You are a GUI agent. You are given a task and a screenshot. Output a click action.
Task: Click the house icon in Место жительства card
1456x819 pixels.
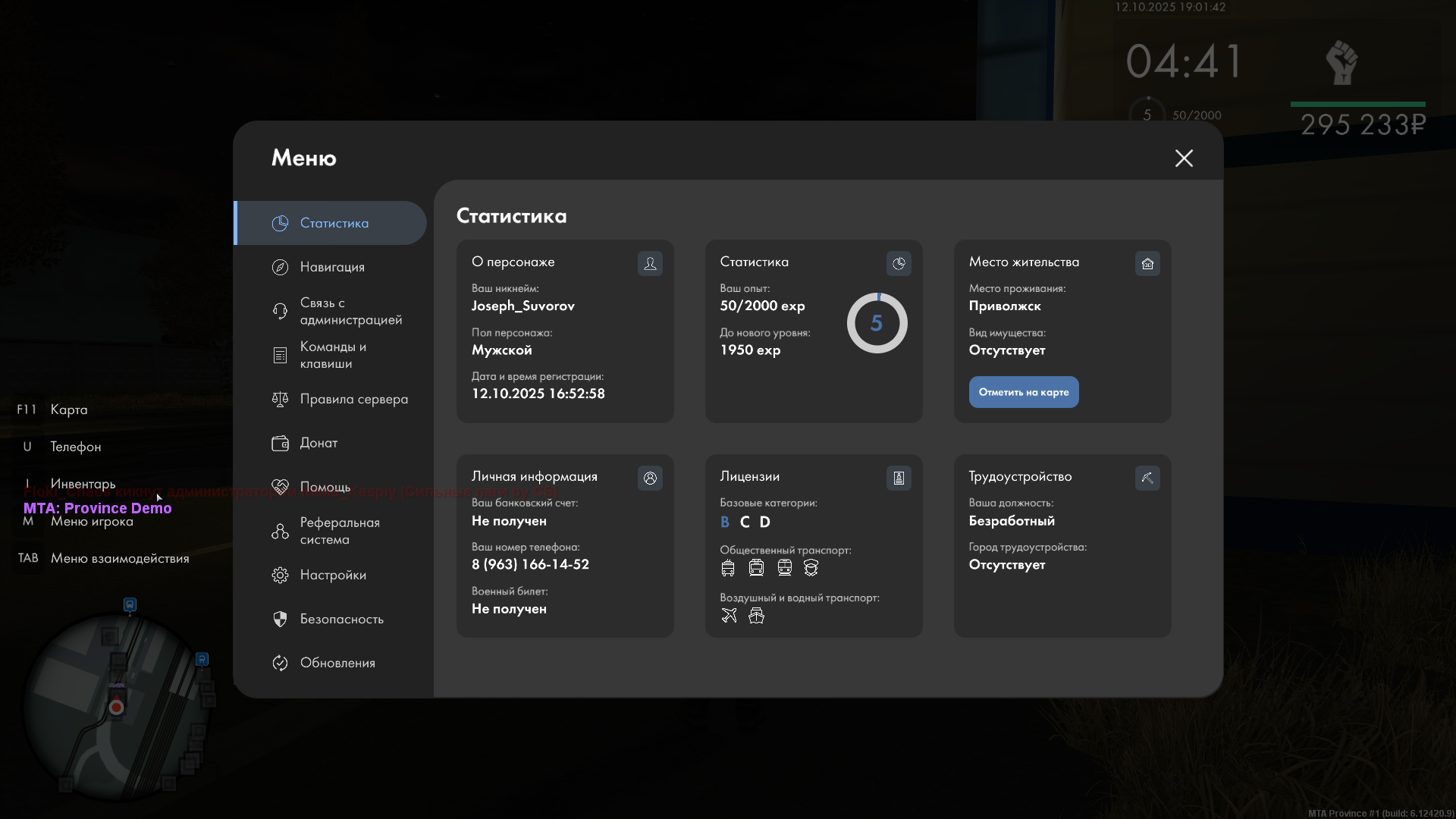[x=1147, y=263]
